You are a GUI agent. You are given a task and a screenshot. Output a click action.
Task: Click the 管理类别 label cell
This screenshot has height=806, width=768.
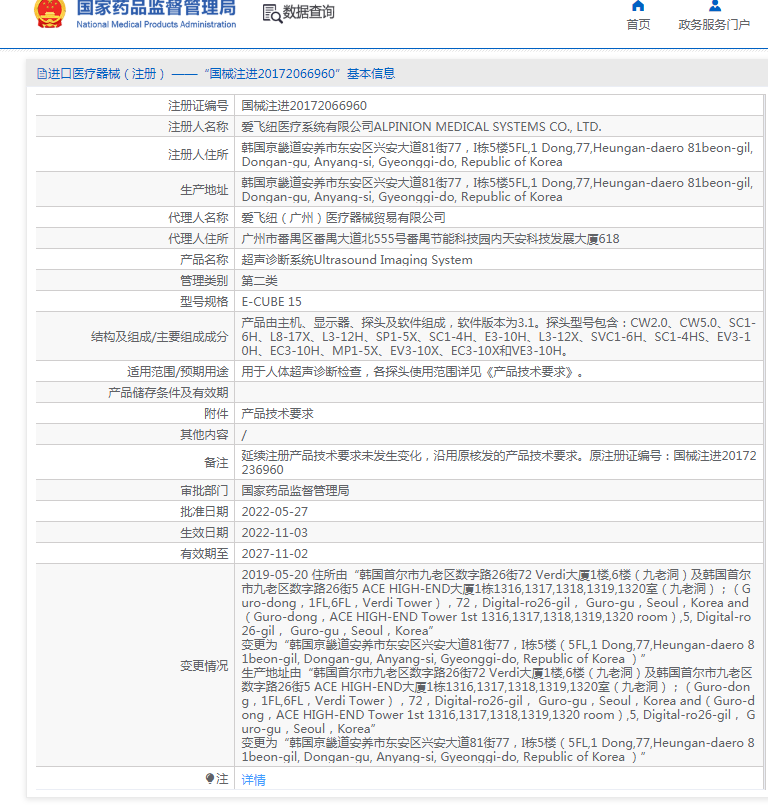tap(135, 281)
